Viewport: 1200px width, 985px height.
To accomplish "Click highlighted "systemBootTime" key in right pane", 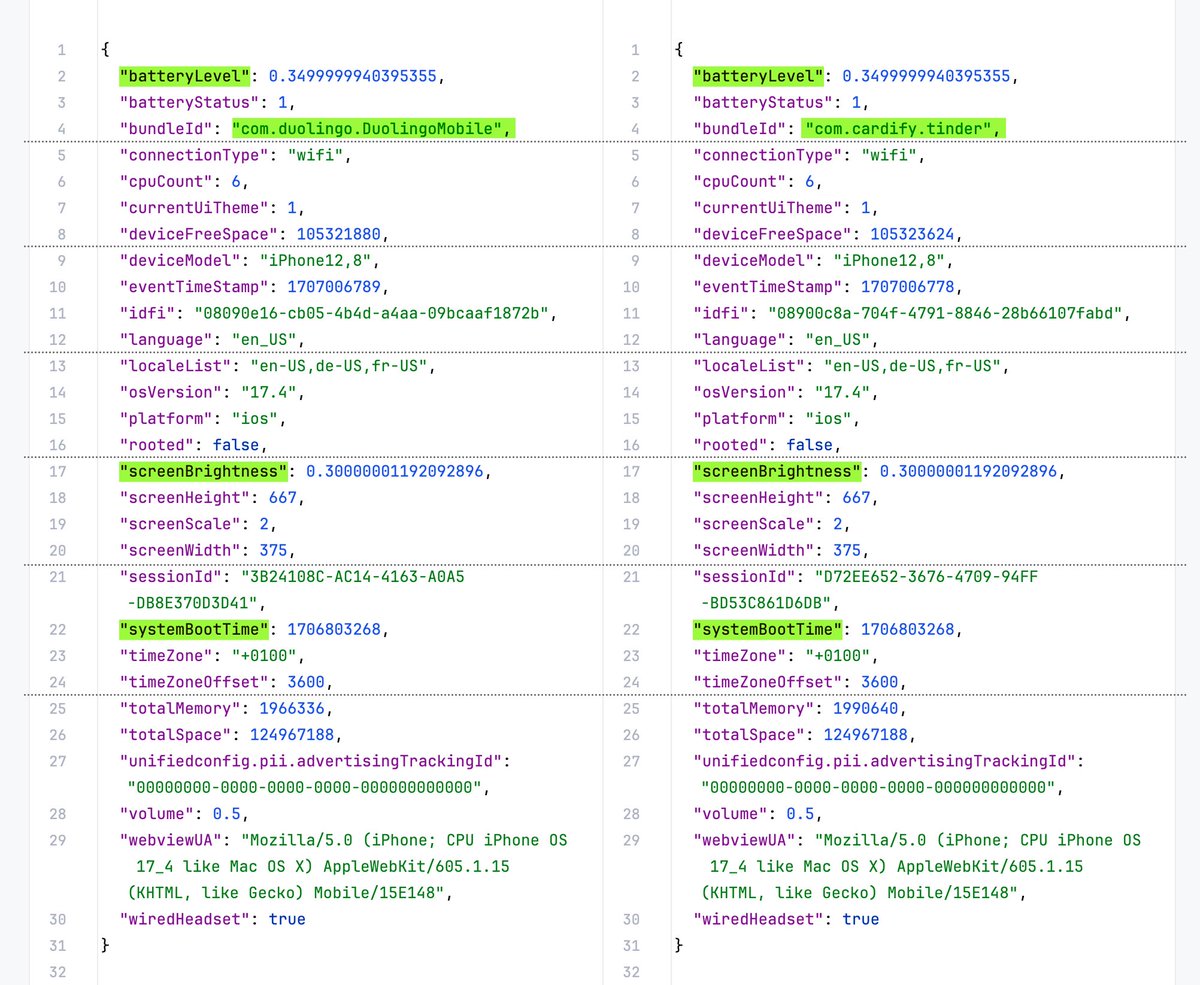I will coord(768,630).
